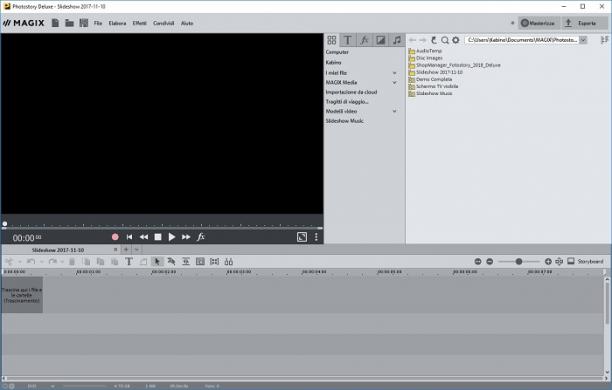Click the fast forward button
612x390 pixels.
point(186,237)
